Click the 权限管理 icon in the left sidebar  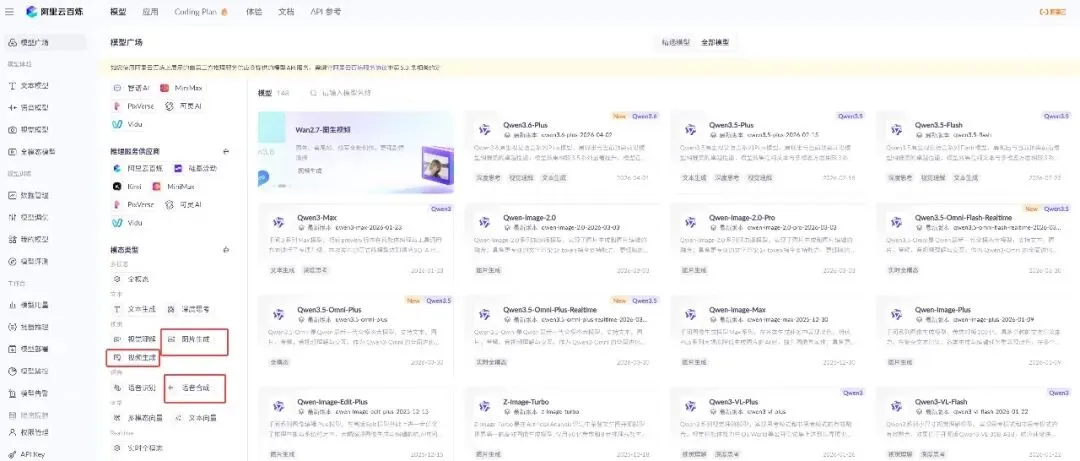coord(12,432)
